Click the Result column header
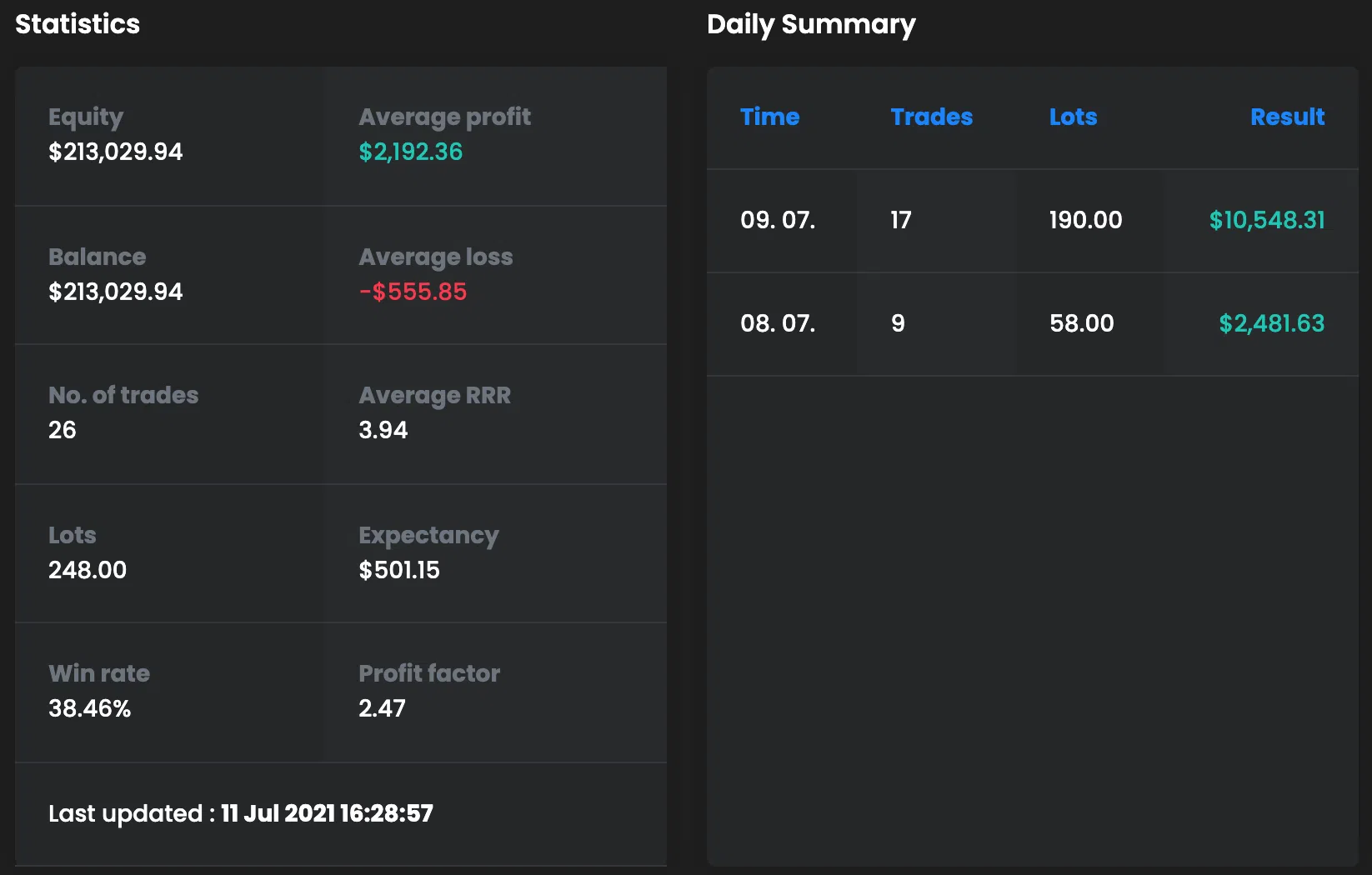The height and width of the screenshot is (875, 1372). tap(1287, 117)
